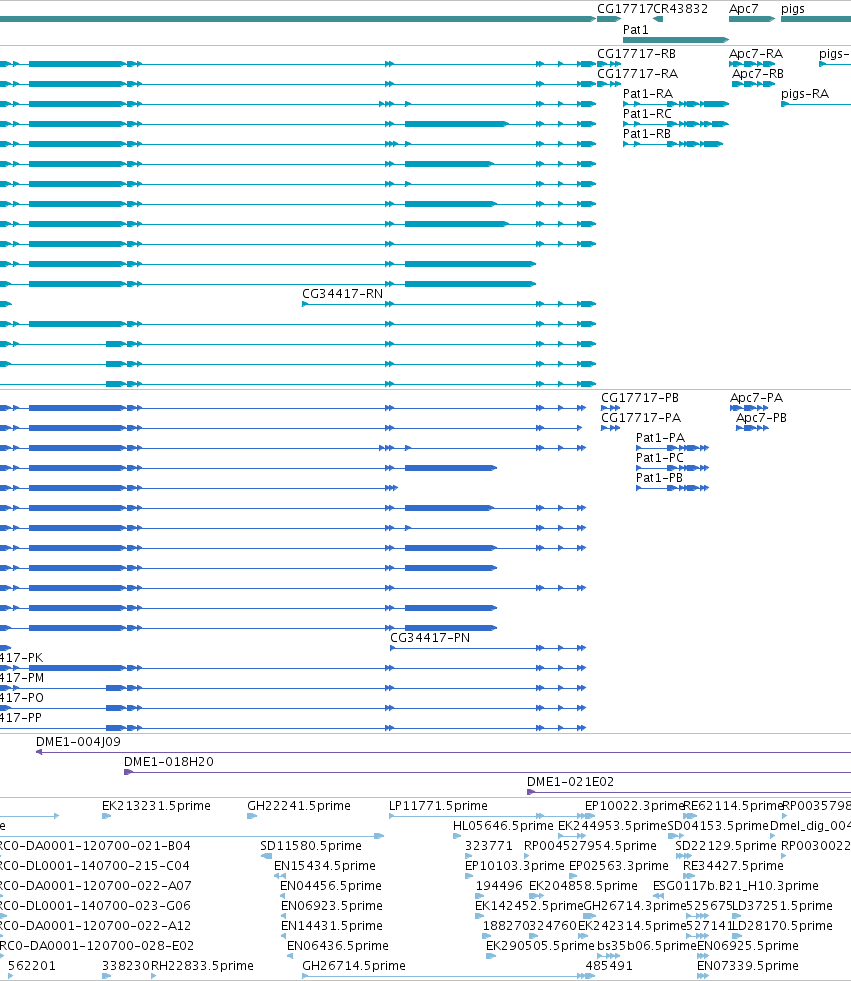
Task: Click EST label EK213231.5prime
Action: [x=156, y=806]
